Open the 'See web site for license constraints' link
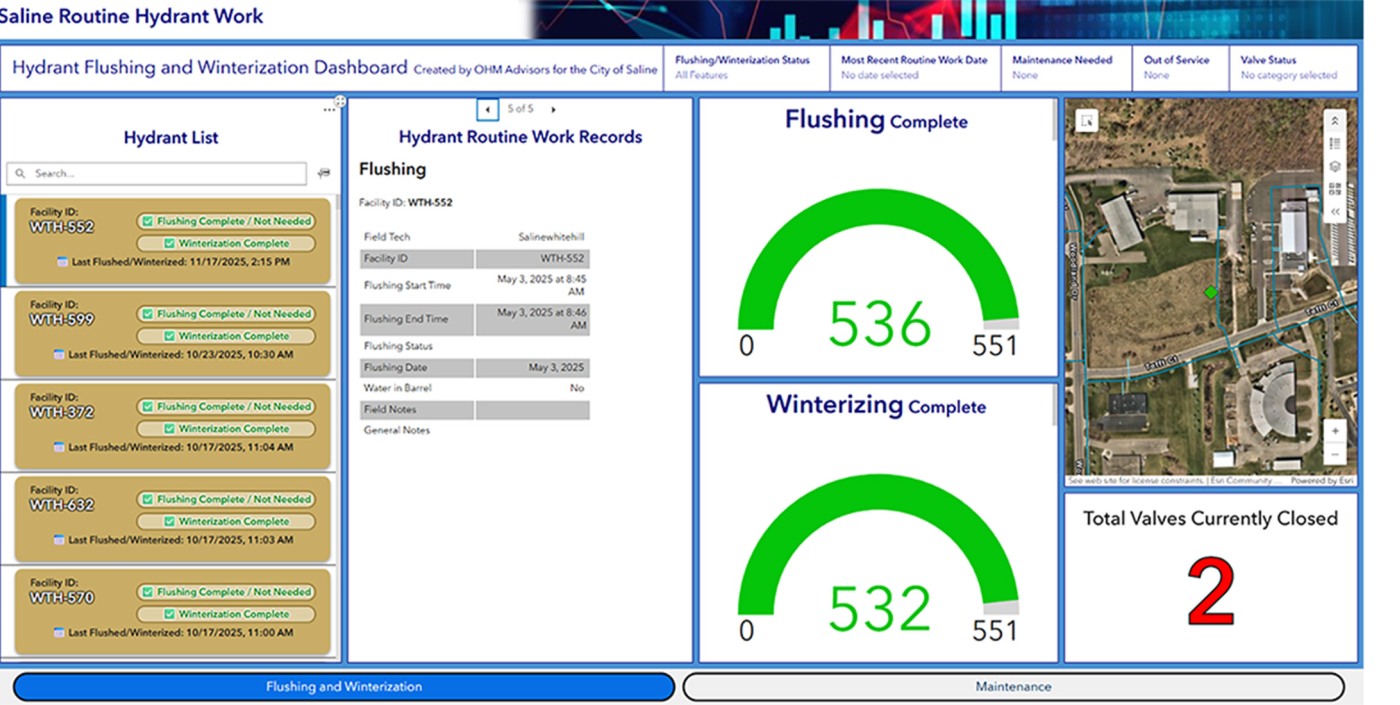The image size is (1400, 705). click(x=1137, y=481)
